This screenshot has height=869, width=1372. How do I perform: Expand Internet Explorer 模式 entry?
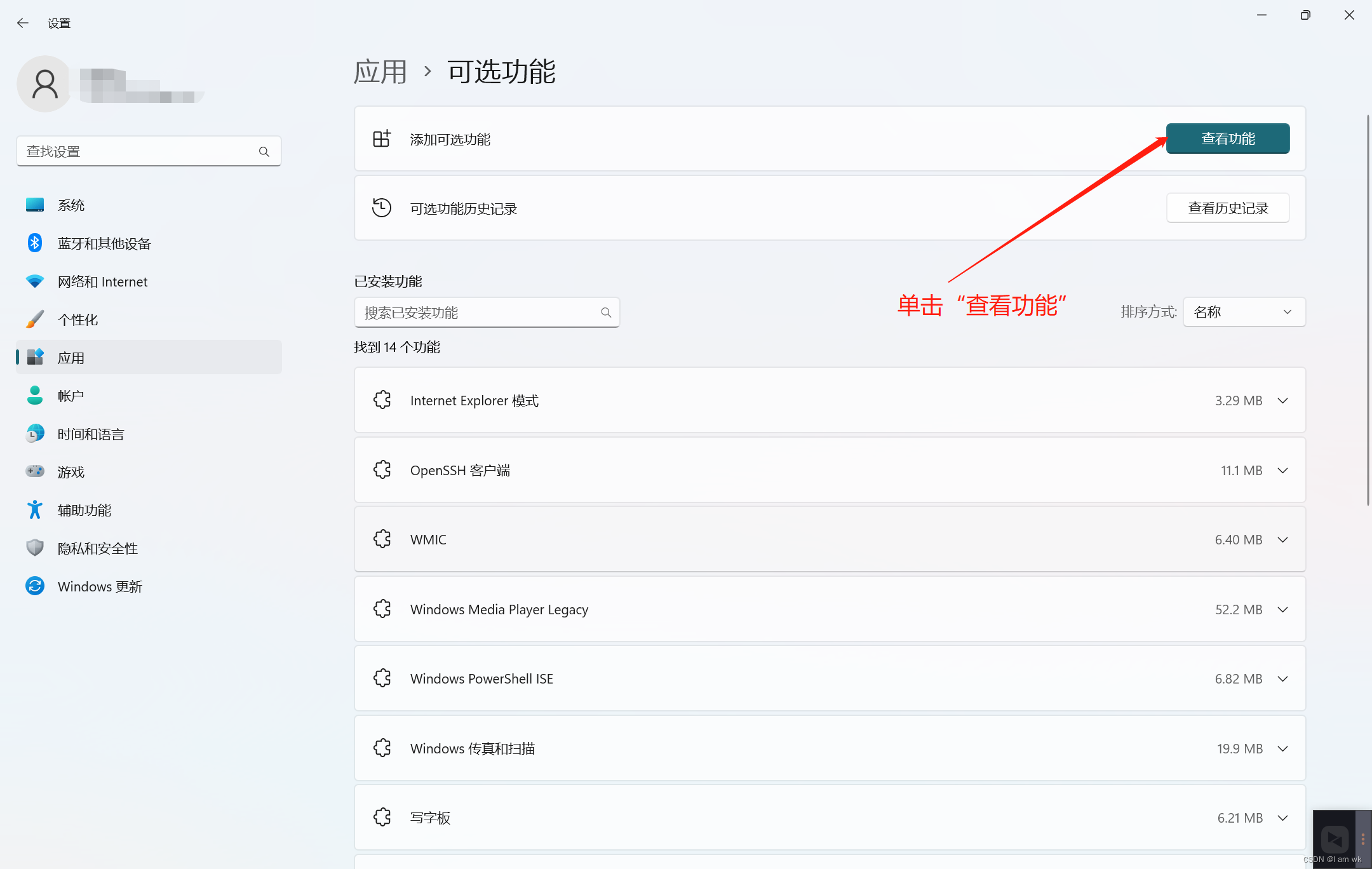coord(1282,401)
